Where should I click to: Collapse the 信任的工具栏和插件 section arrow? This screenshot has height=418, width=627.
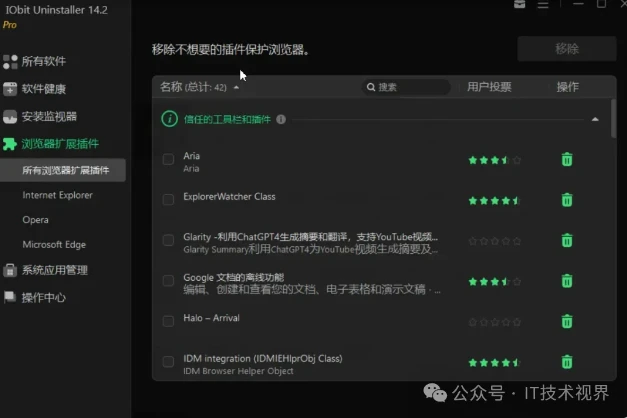(595, 119)
